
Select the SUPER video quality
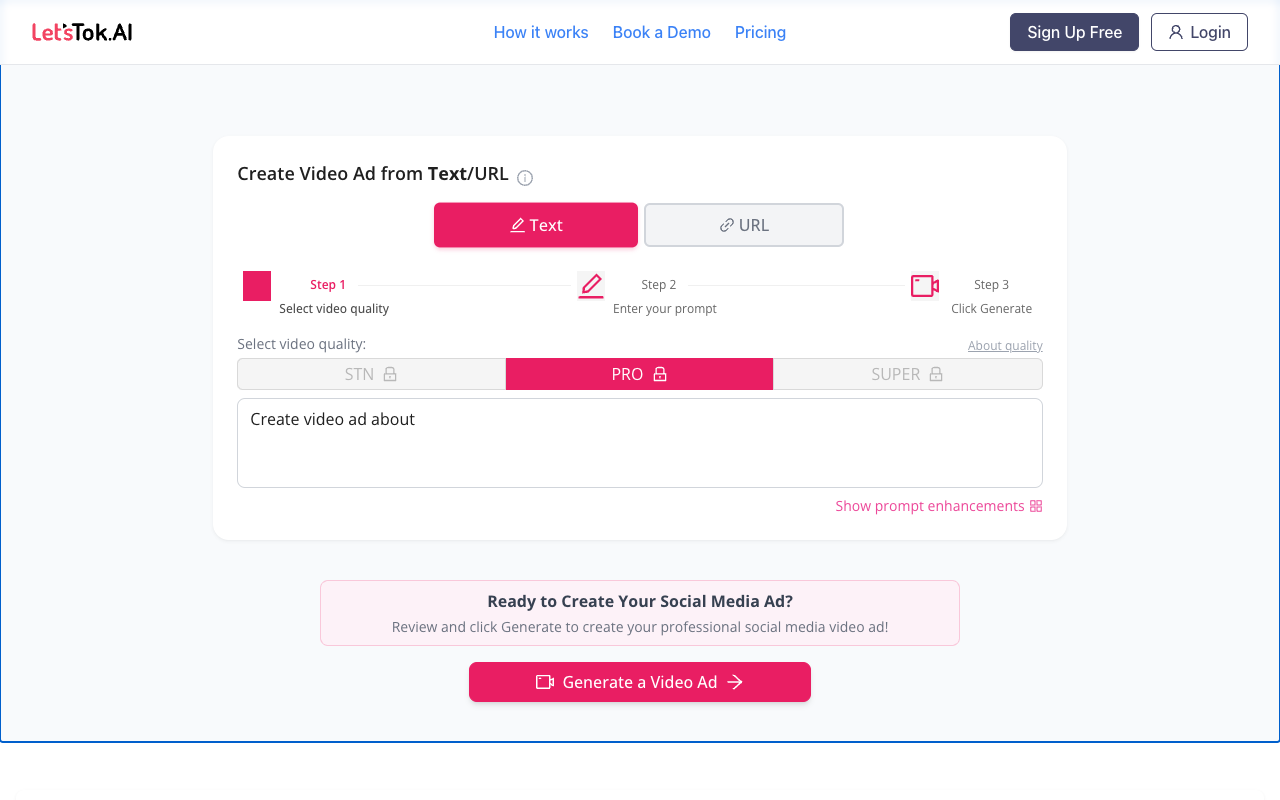(897, 373)
